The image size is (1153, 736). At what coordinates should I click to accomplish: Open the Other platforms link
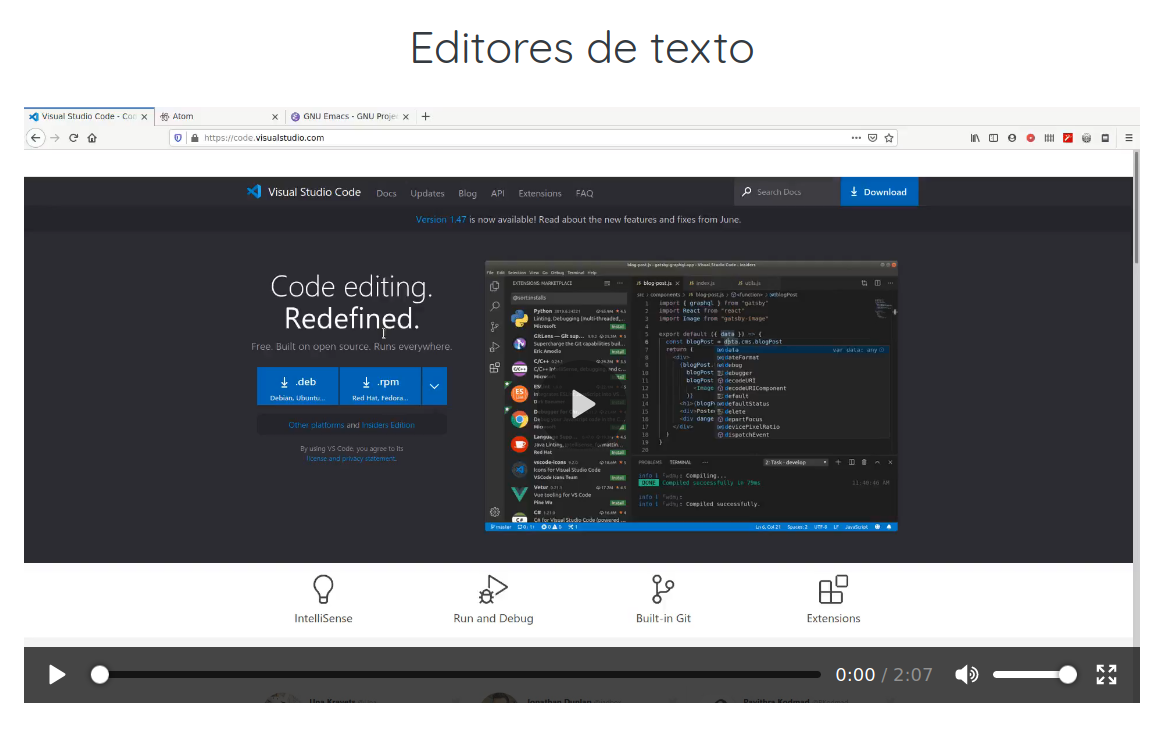pyautogui.click(x=316, y=425)
